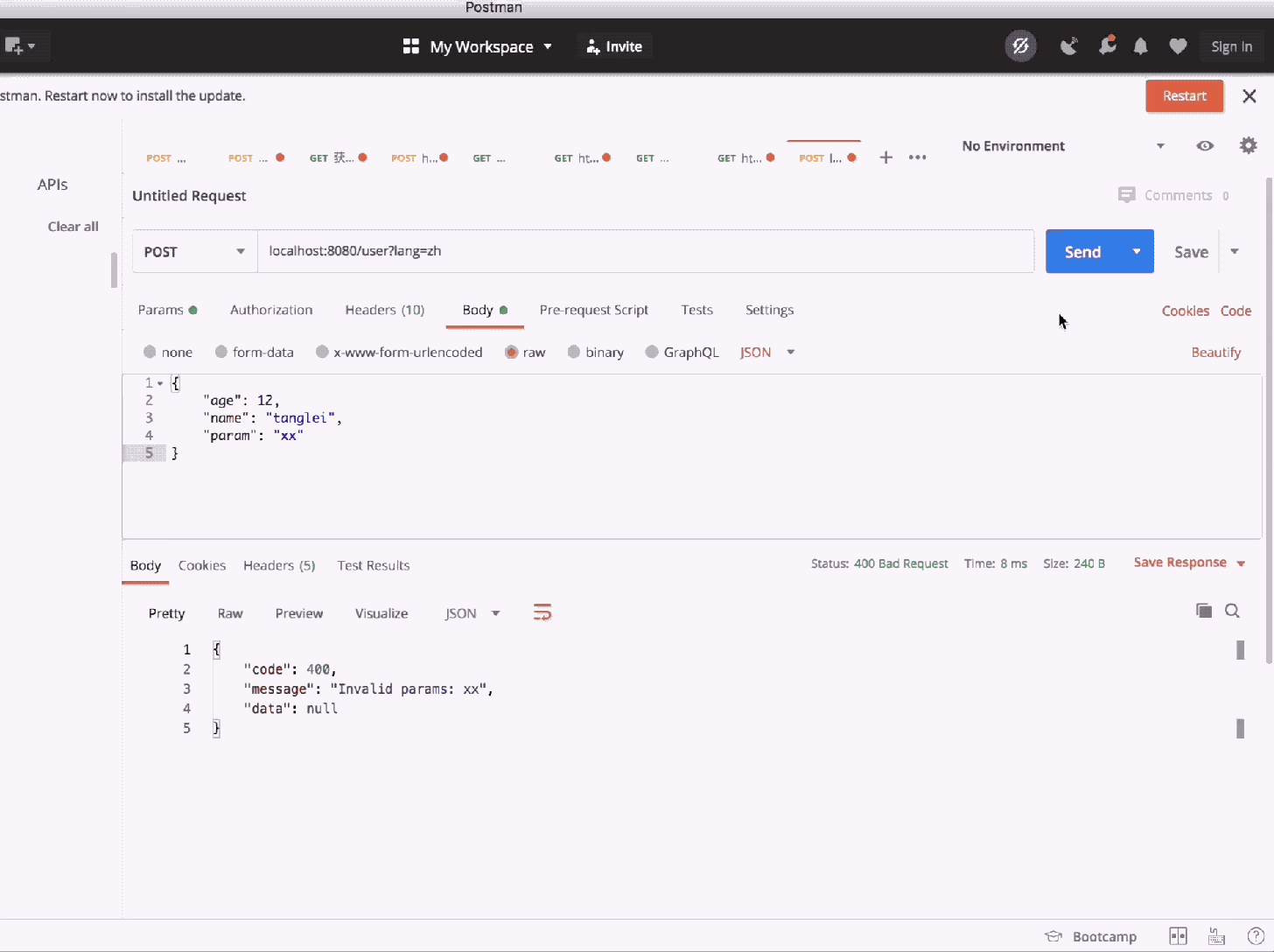Open Manage Environments gear icon
This screenshot has height=952, width=1274.
(1248, 146)
